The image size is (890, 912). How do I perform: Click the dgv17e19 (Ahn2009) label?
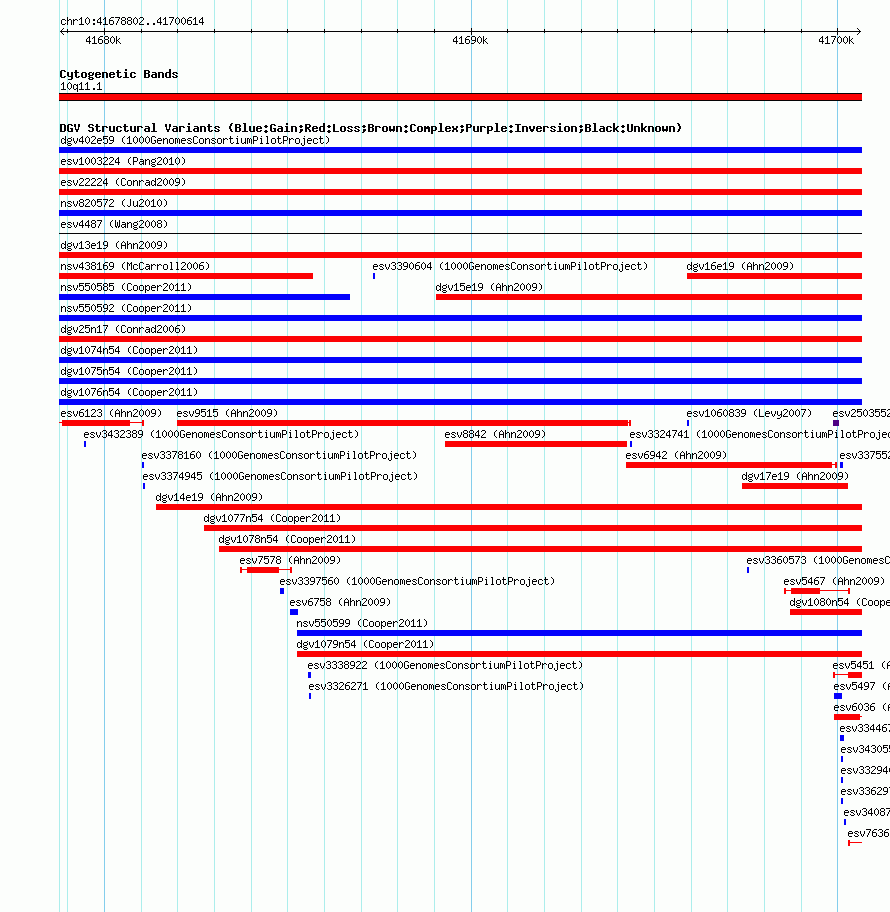point(795,476)
